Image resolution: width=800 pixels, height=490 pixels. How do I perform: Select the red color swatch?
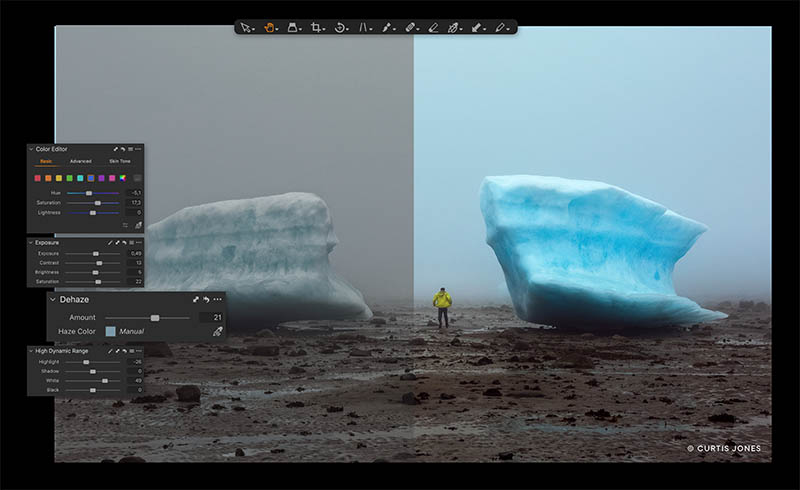[x=37, y=178]
